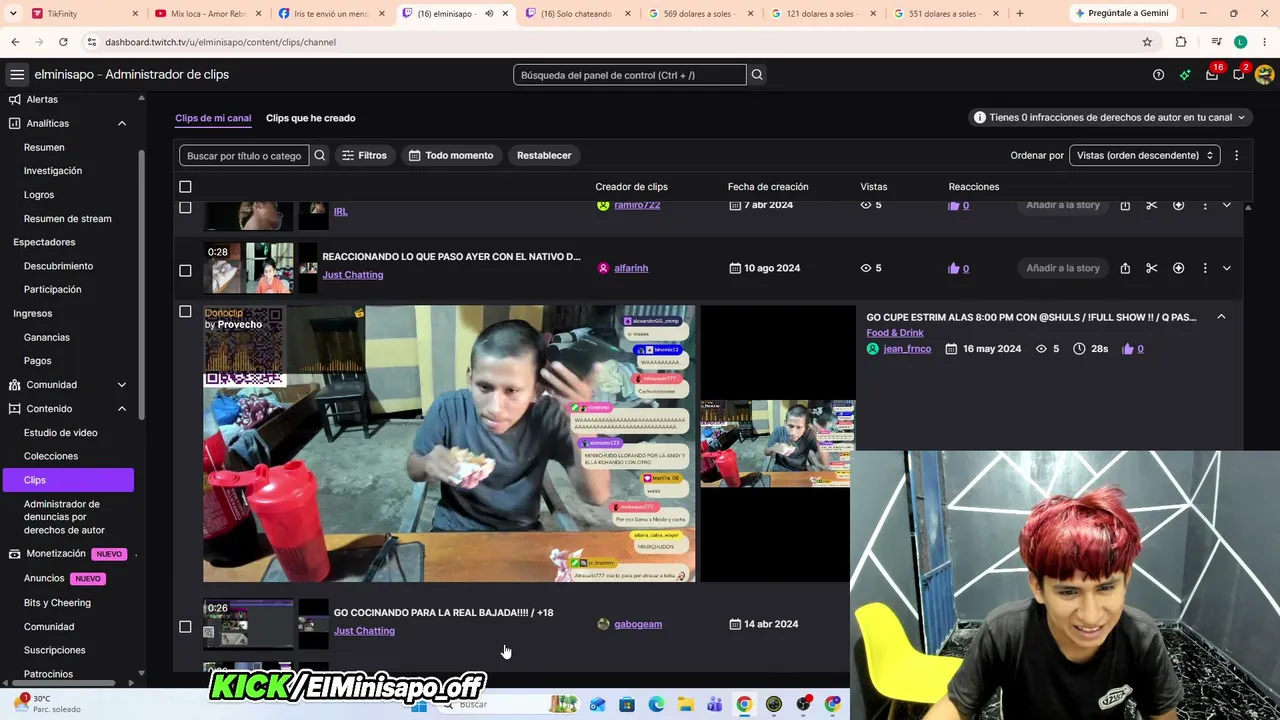Click the clip title search field

[x=245, y=155]
